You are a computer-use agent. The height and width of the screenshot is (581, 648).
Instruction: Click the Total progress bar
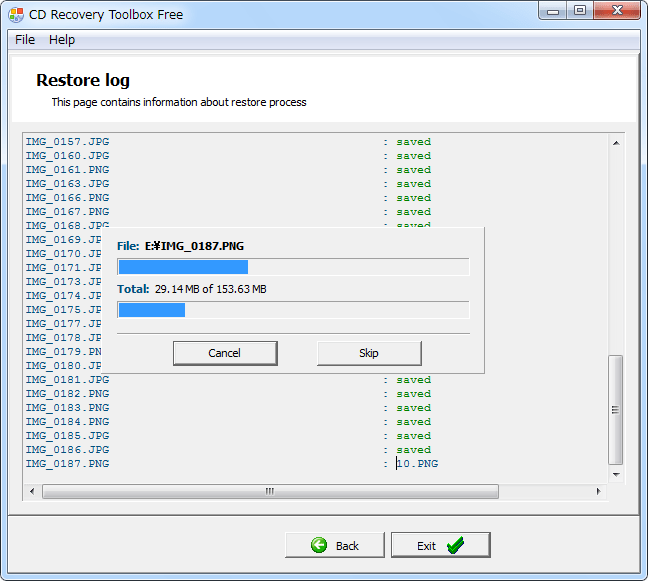(293, 310)
